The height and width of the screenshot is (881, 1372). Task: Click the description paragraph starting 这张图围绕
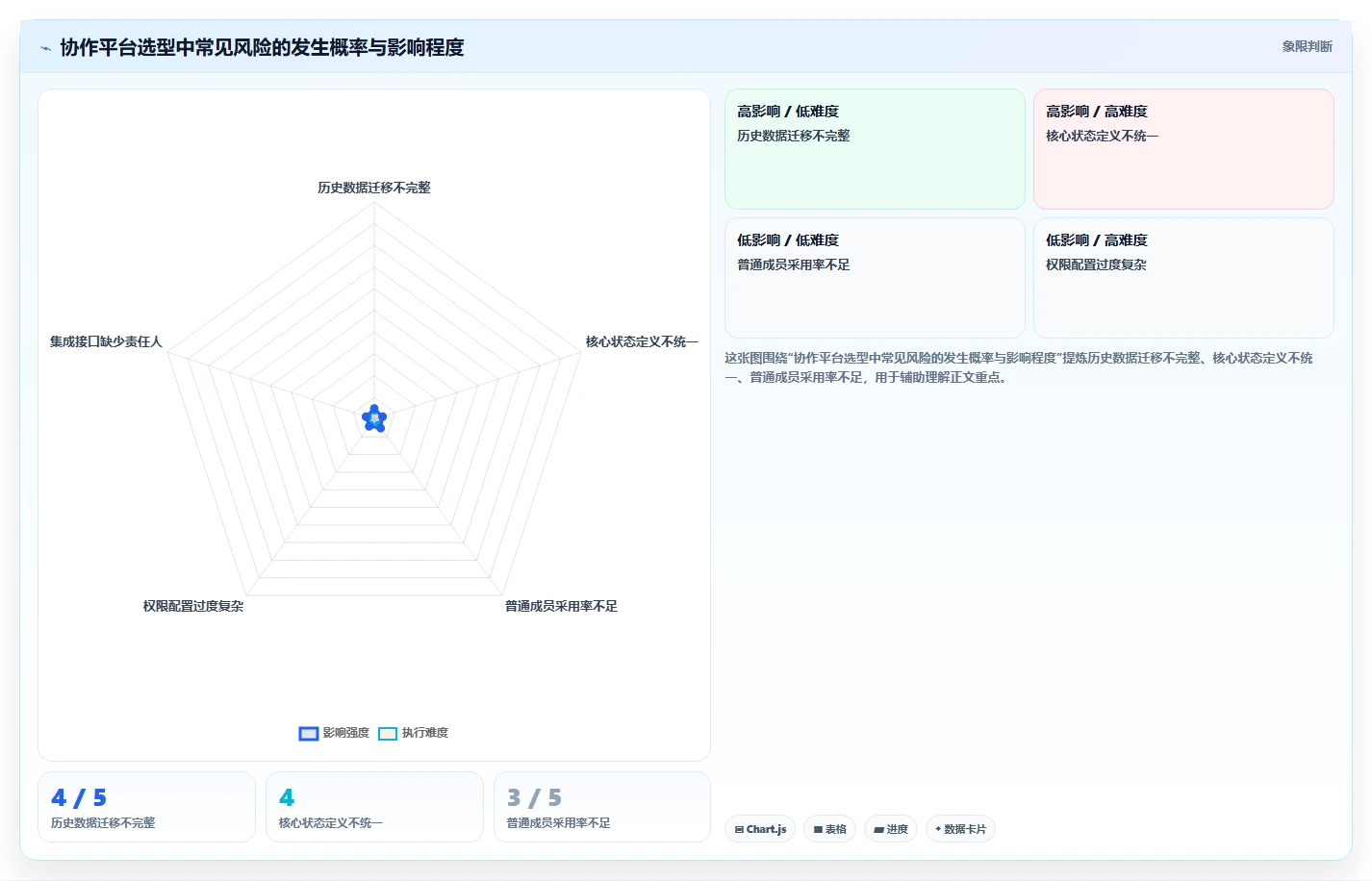click(1019, 367)
